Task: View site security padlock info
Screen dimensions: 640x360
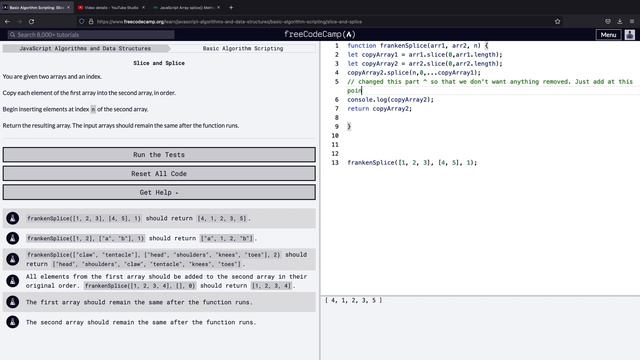Action: pos(91,21)
